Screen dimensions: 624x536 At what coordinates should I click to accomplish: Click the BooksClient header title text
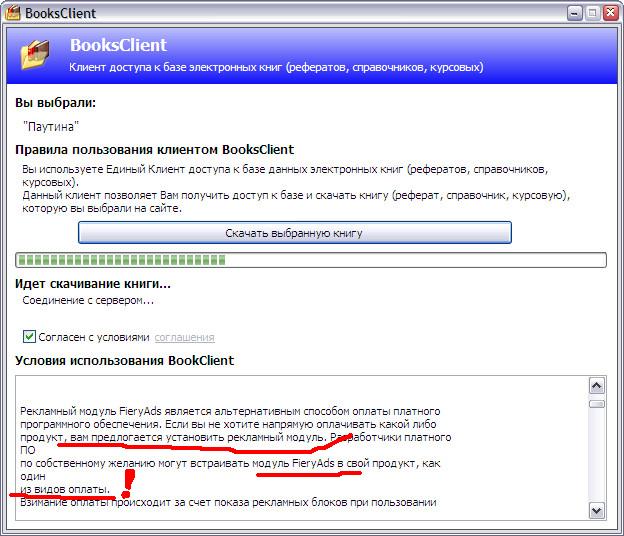[118, 45]
